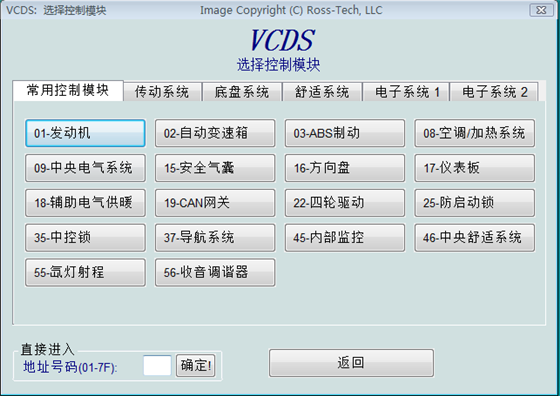
Task: Open the 02-自动变速箱 module
Action: (x=215, y=133)
